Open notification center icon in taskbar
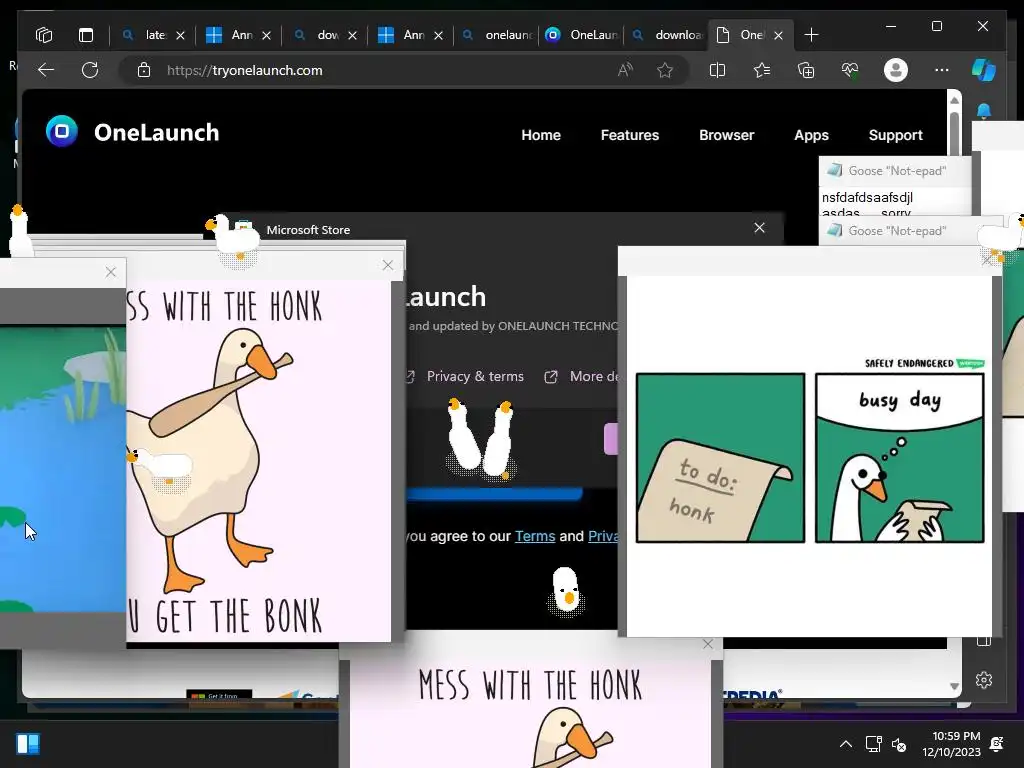The image size is (1024, 768). 997,744
